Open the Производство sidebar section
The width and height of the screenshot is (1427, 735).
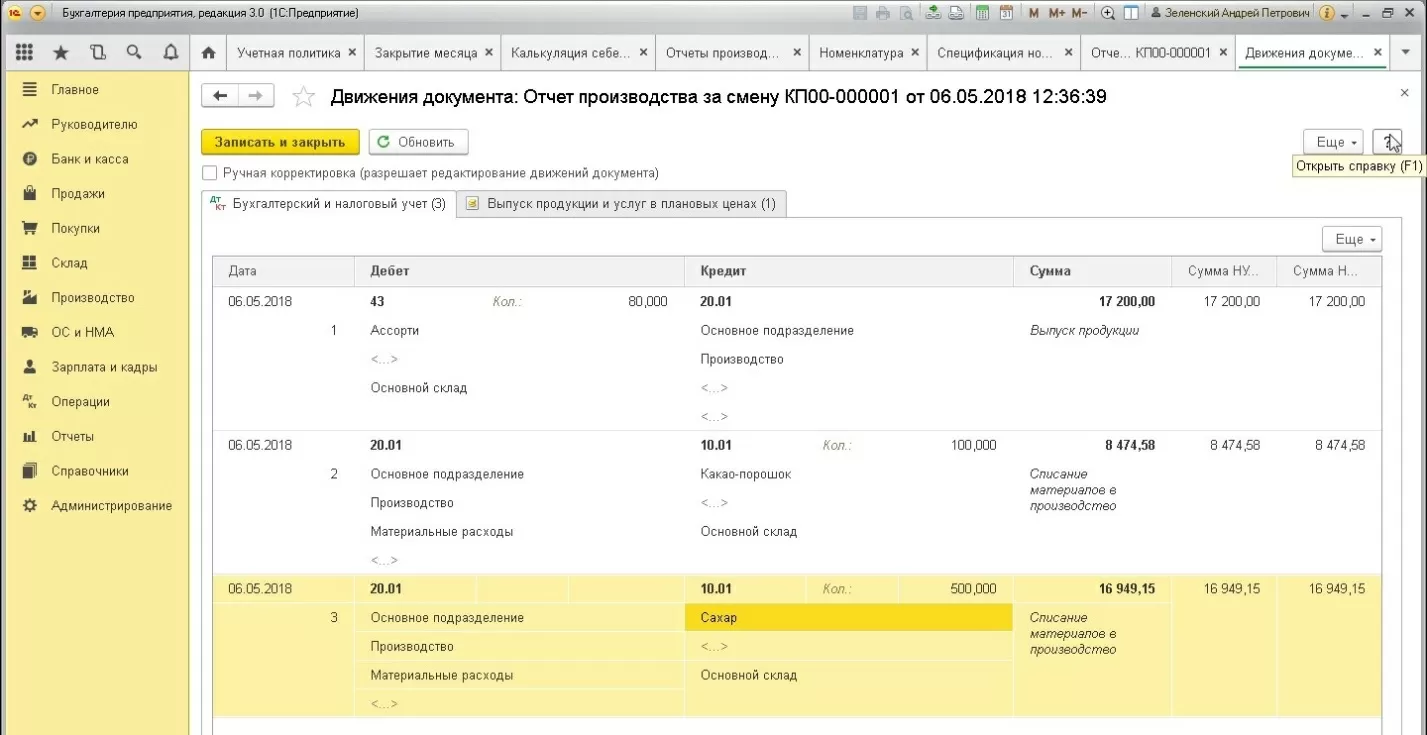(93, 298)
